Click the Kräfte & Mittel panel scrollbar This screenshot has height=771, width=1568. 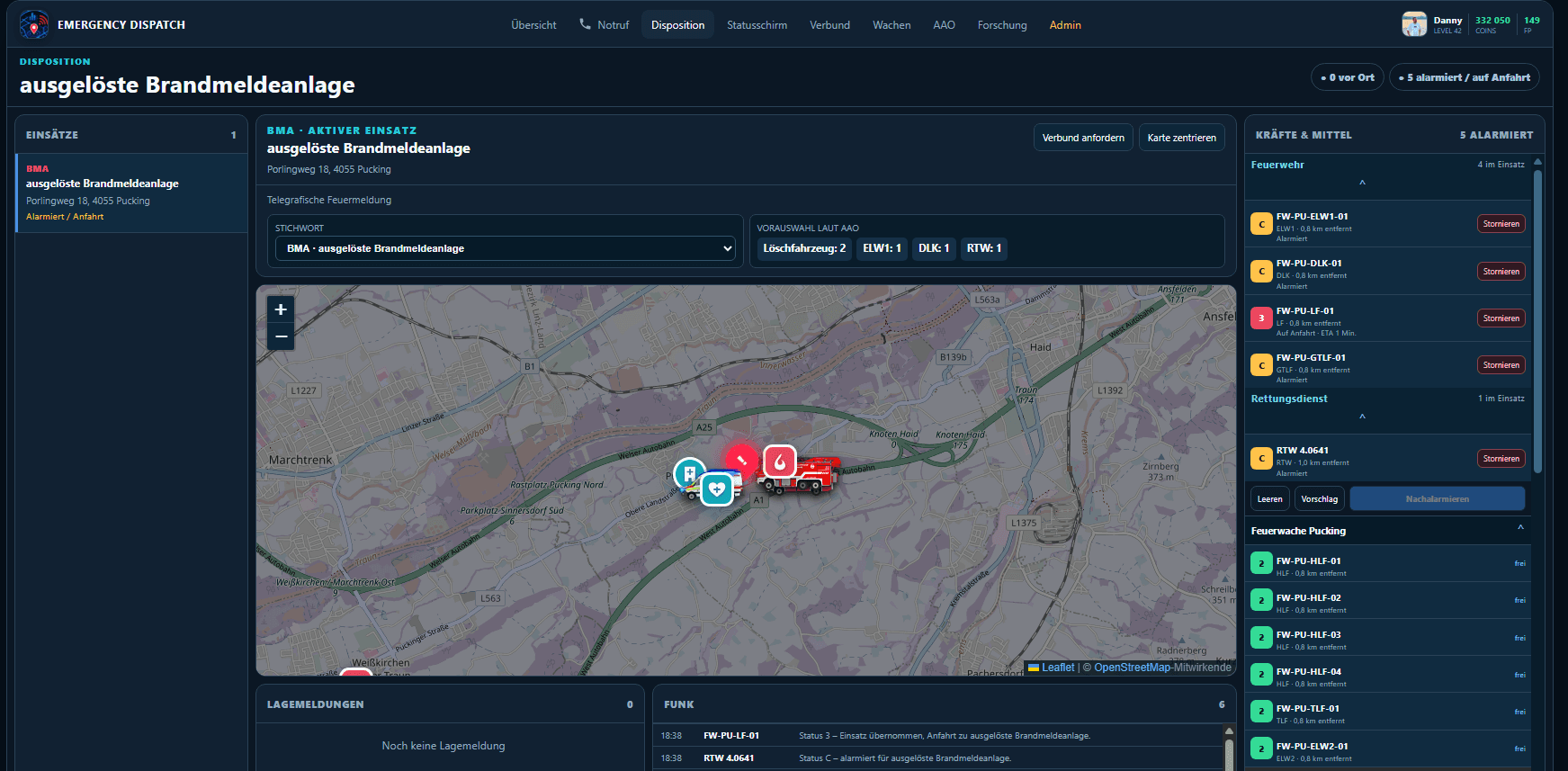(1537, 319)
